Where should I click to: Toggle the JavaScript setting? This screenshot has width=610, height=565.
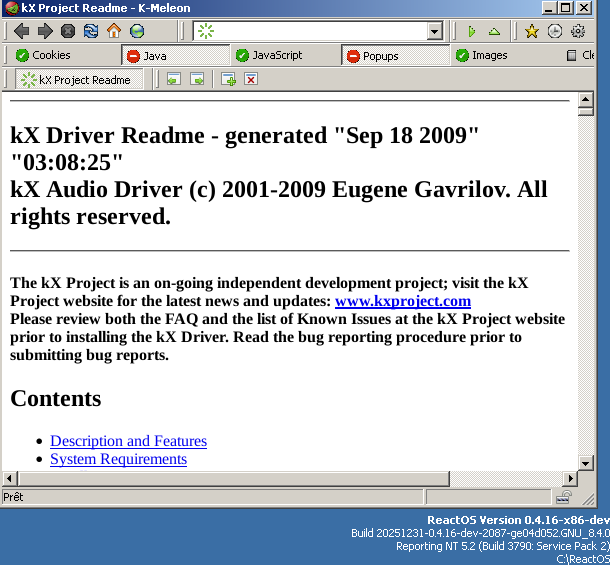coord(268,55)
